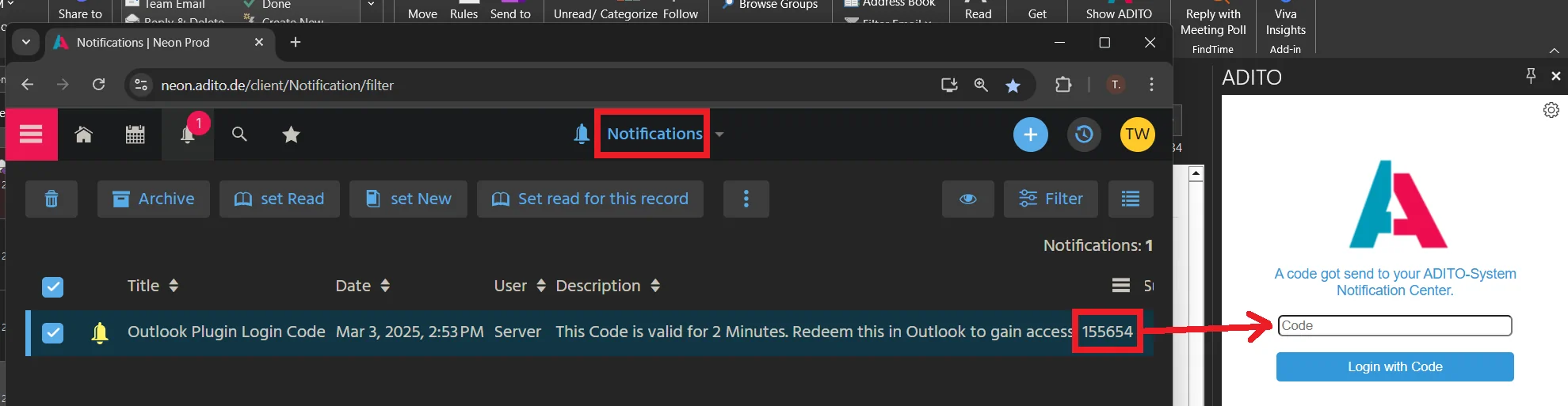
Task: Click the blue plus create button
Action: (x=1030, y=135)
